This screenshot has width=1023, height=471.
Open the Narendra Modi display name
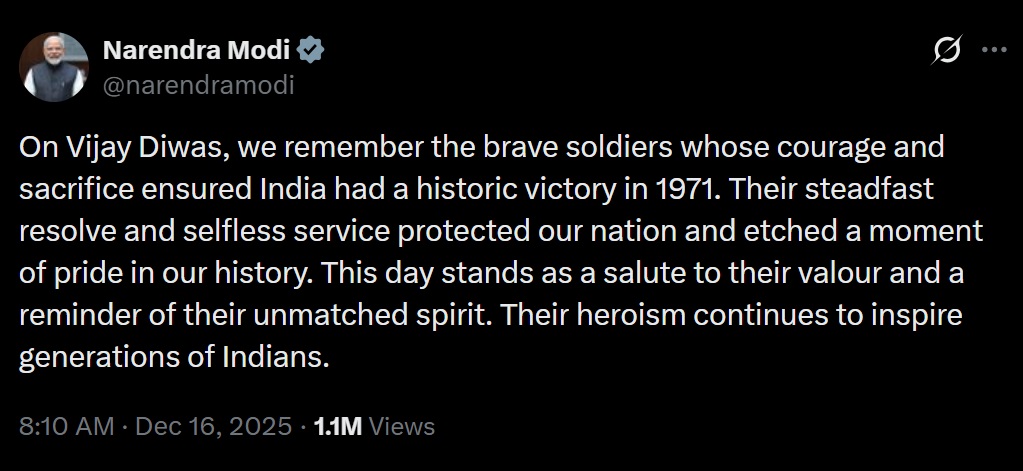pos(197,49)
